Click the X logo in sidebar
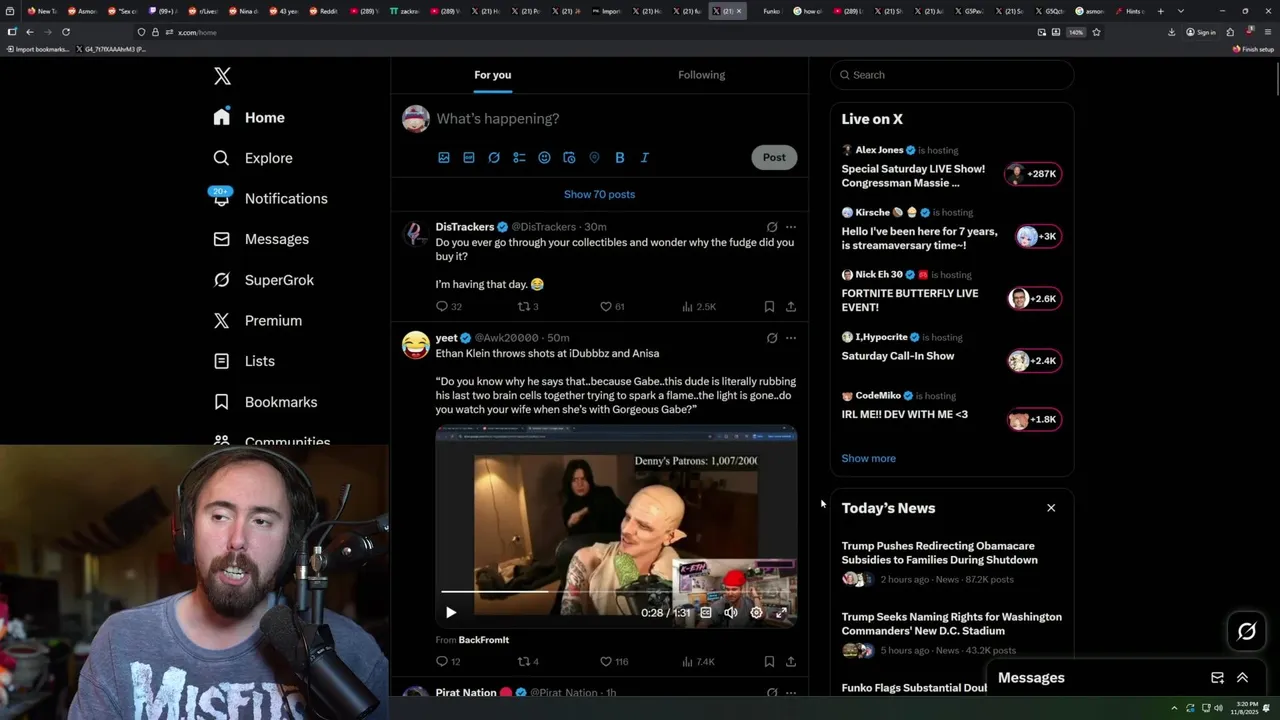The image size is (1280, 720). click(x=222, y=76)
